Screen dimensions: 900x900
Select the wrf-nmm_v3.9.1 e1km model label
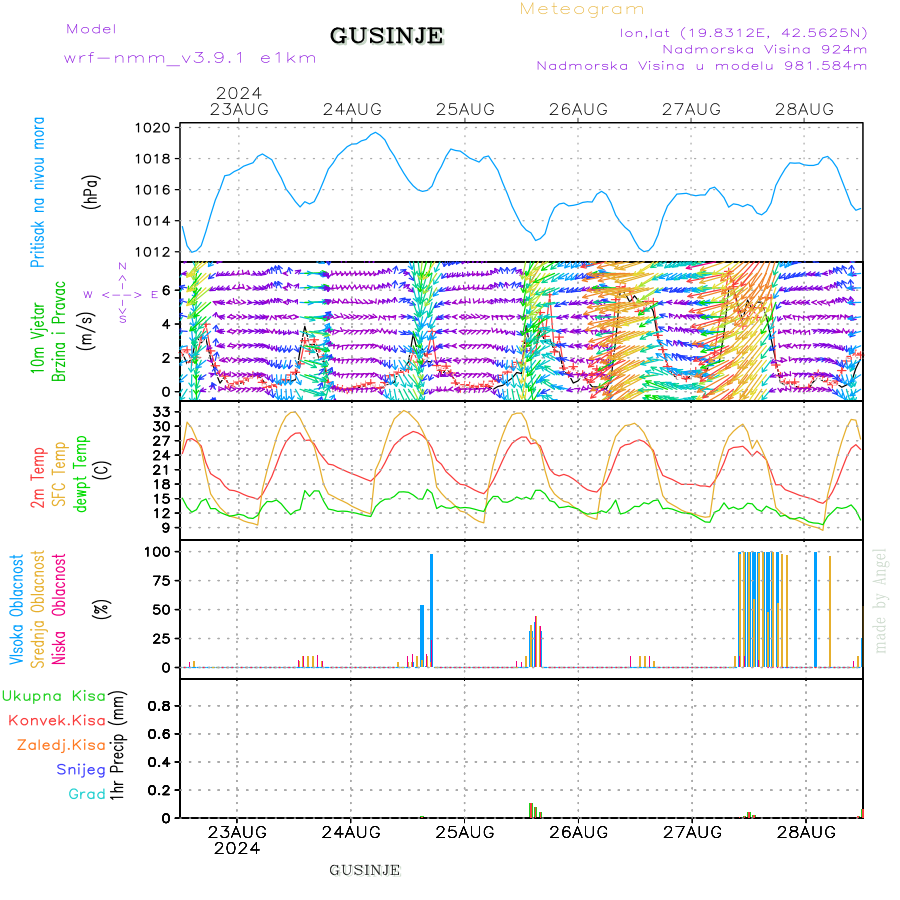(x=190, y=58)
